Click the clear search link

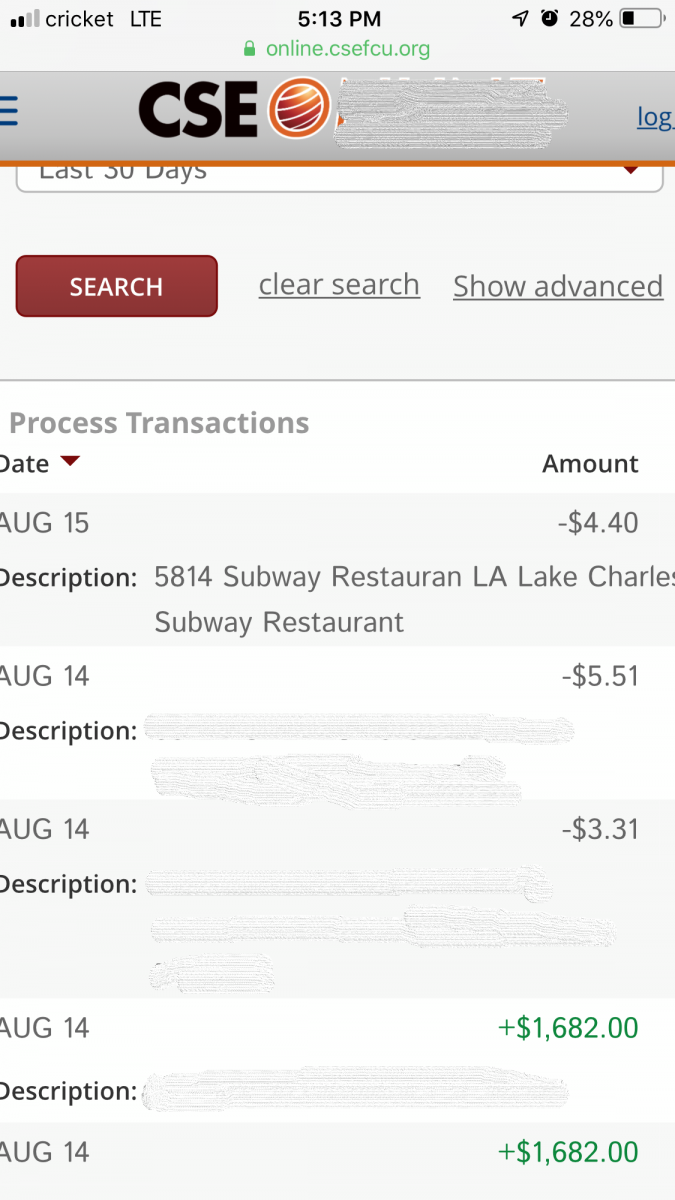point(339,285)
